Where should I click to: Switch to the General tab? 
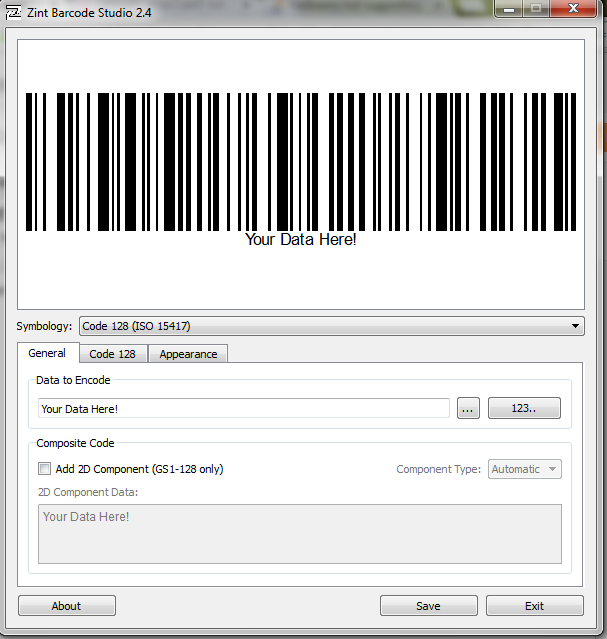click(47, 353)
